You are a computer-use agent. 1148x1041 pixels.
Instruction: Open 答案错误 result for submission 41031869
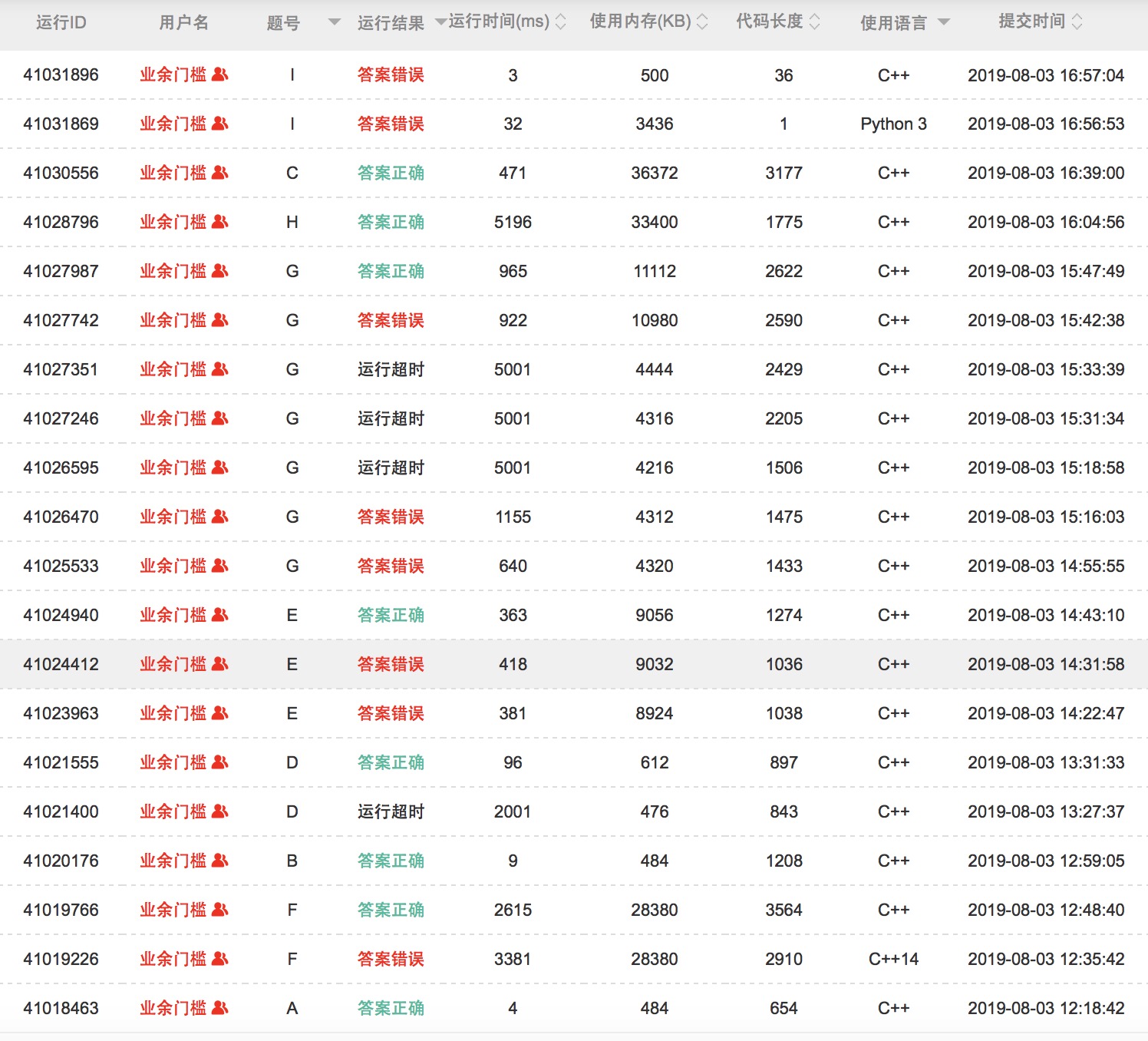pyautogui.click(x=391, y=124)
